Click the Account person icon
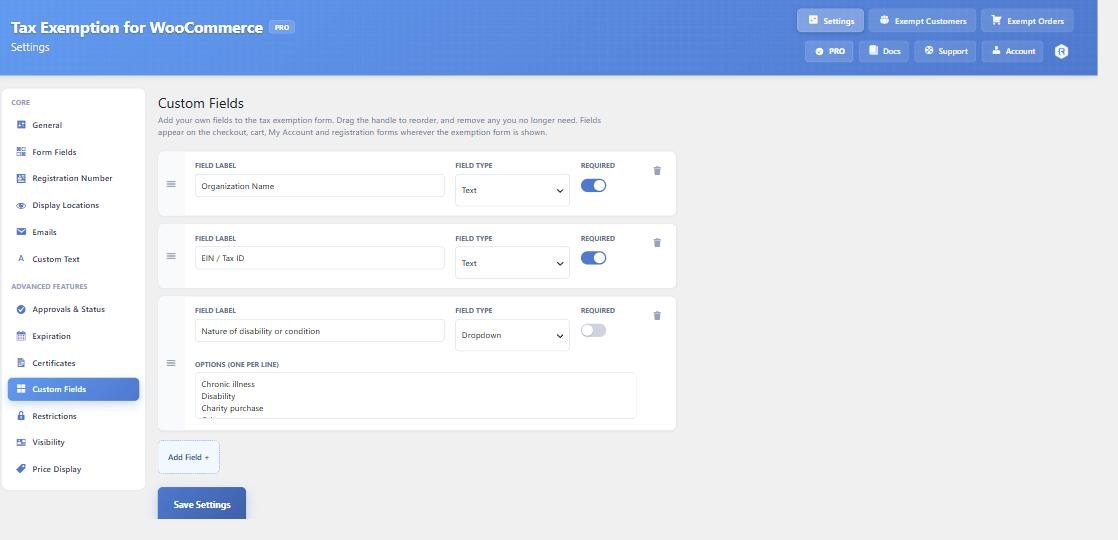The image size is (1118, 540). click(996, 51)
